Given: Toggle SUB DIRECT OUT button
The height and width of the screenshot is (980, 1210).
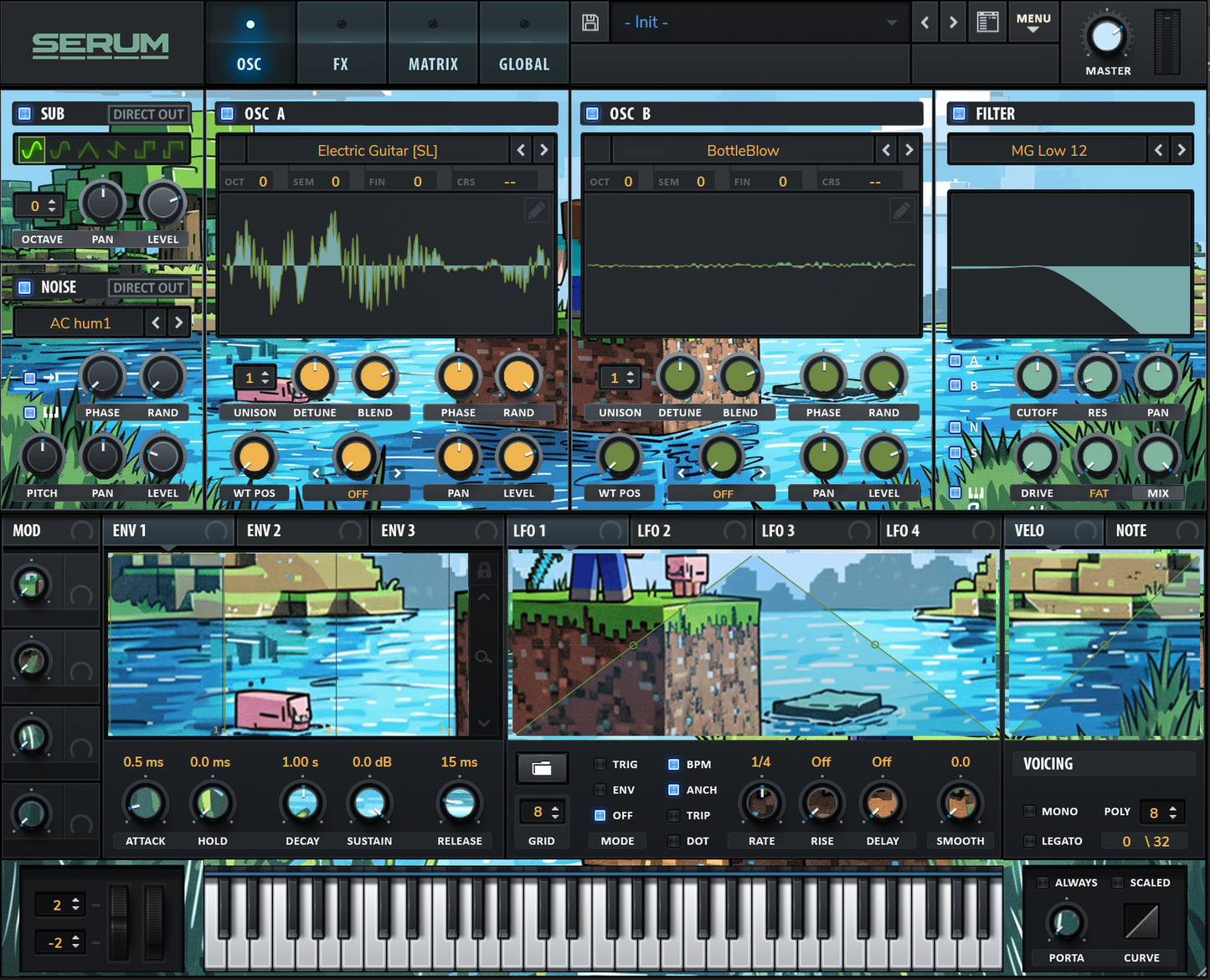Looking at the screenshot, I should [148, 114].
